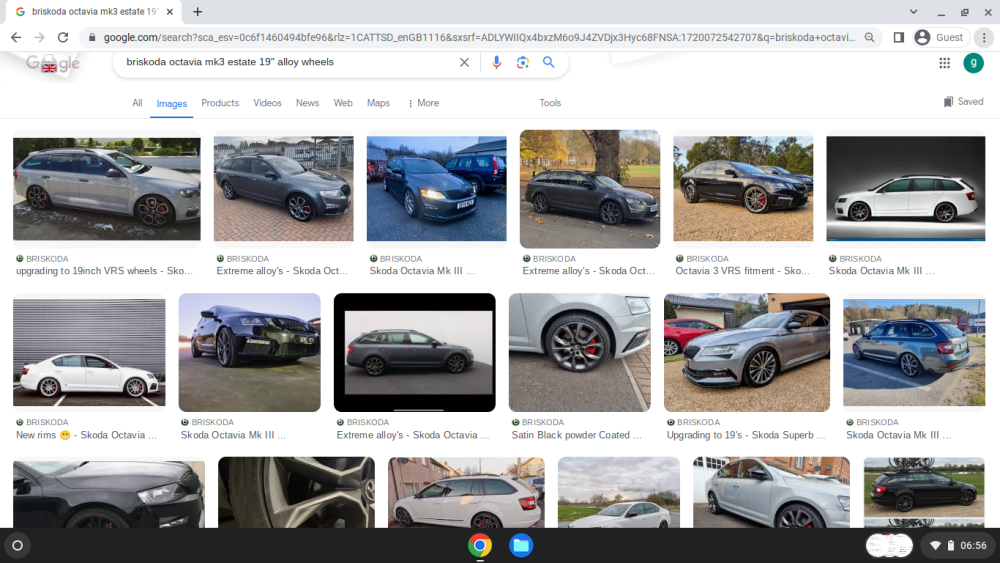Open the ChromeOS launcher circle

[x=18, y=545]
